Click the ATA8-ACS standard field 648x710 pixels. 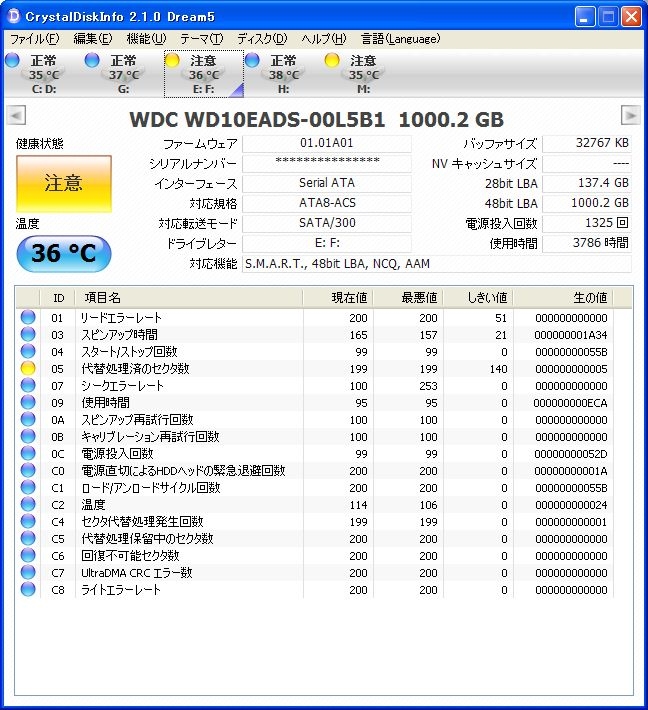pyautogui.click(x=326, y=203)
